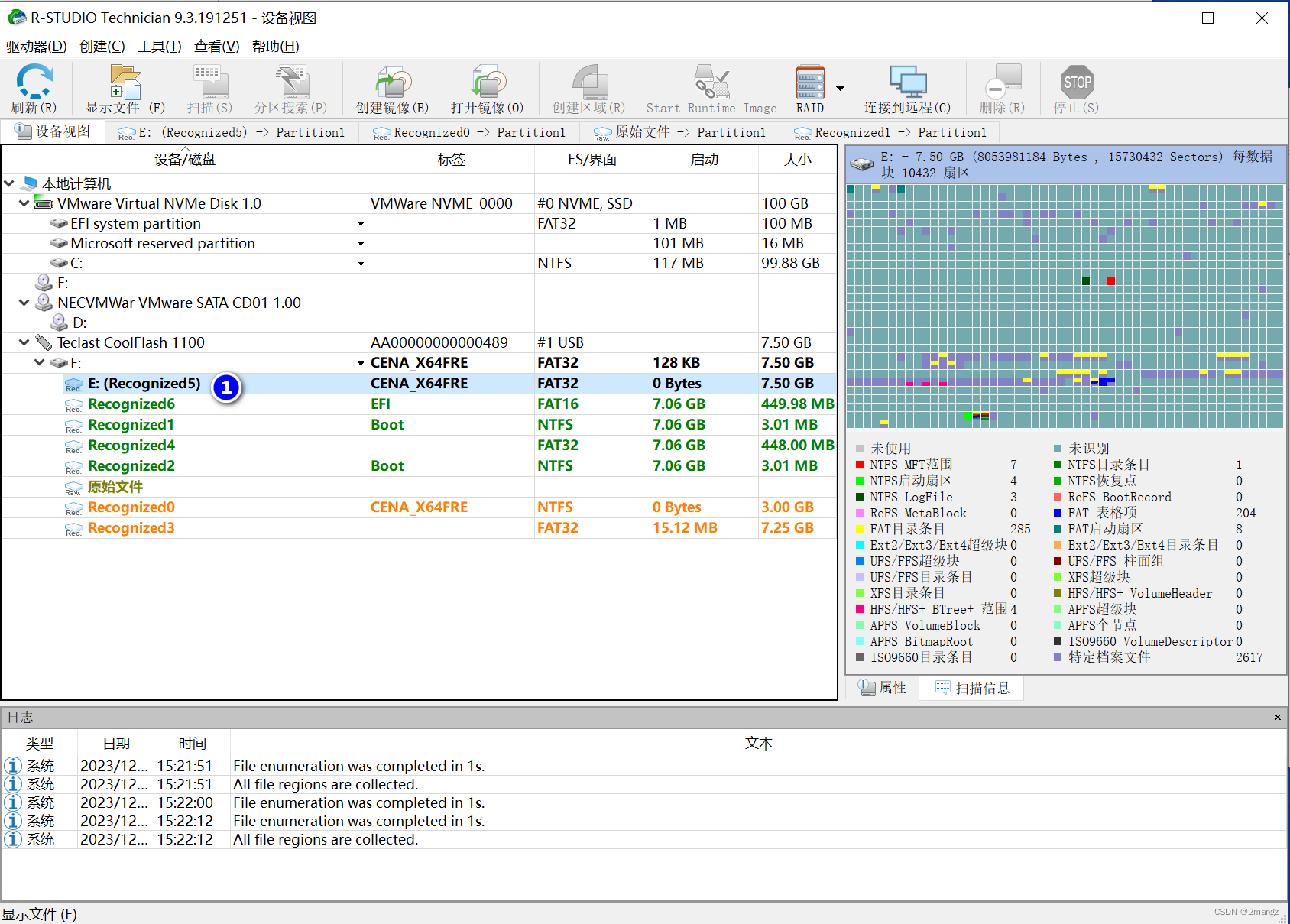Open the 查看(V) menu
The image size is (1290, 924).
tap(216, 47)
